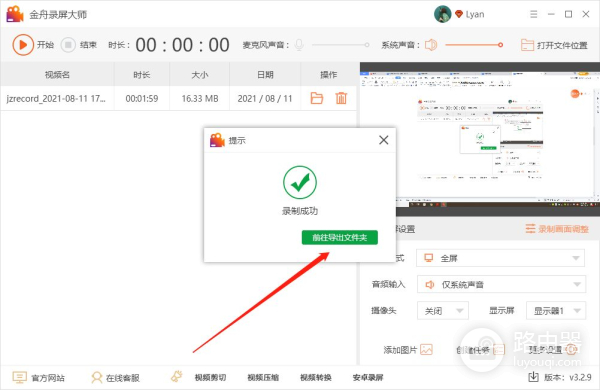Click the 16.33 MB size cell
600x390 pixels.
(x=200, y=99)
